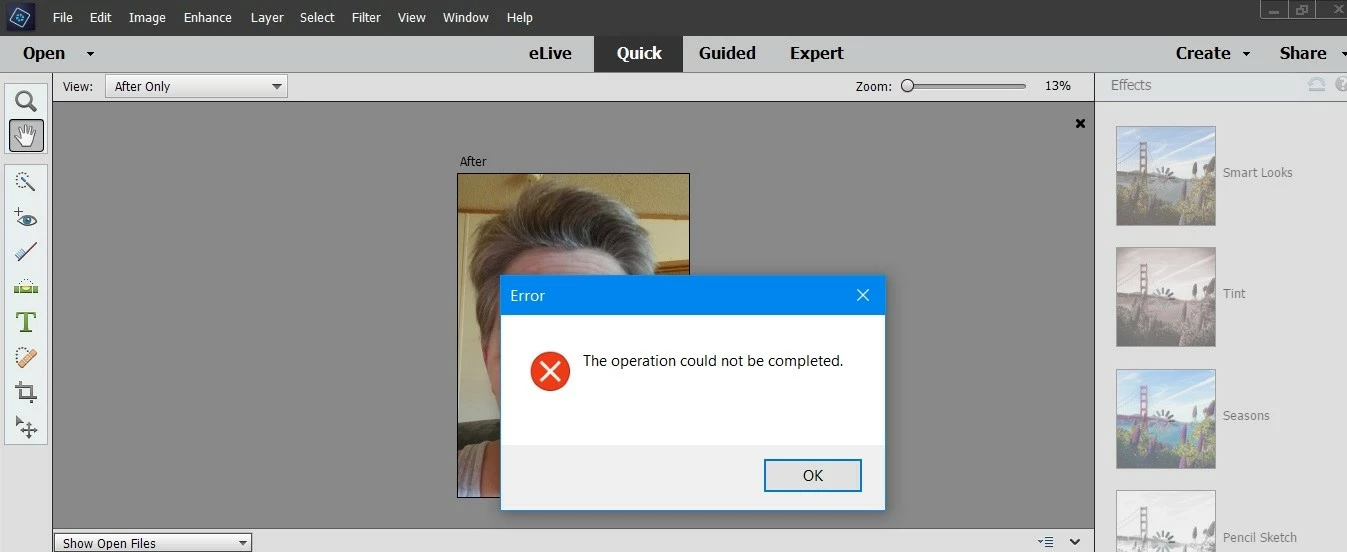The image size is (1347, 552).
Task: Select the Quick Selection tool
Action: [25, 182]
